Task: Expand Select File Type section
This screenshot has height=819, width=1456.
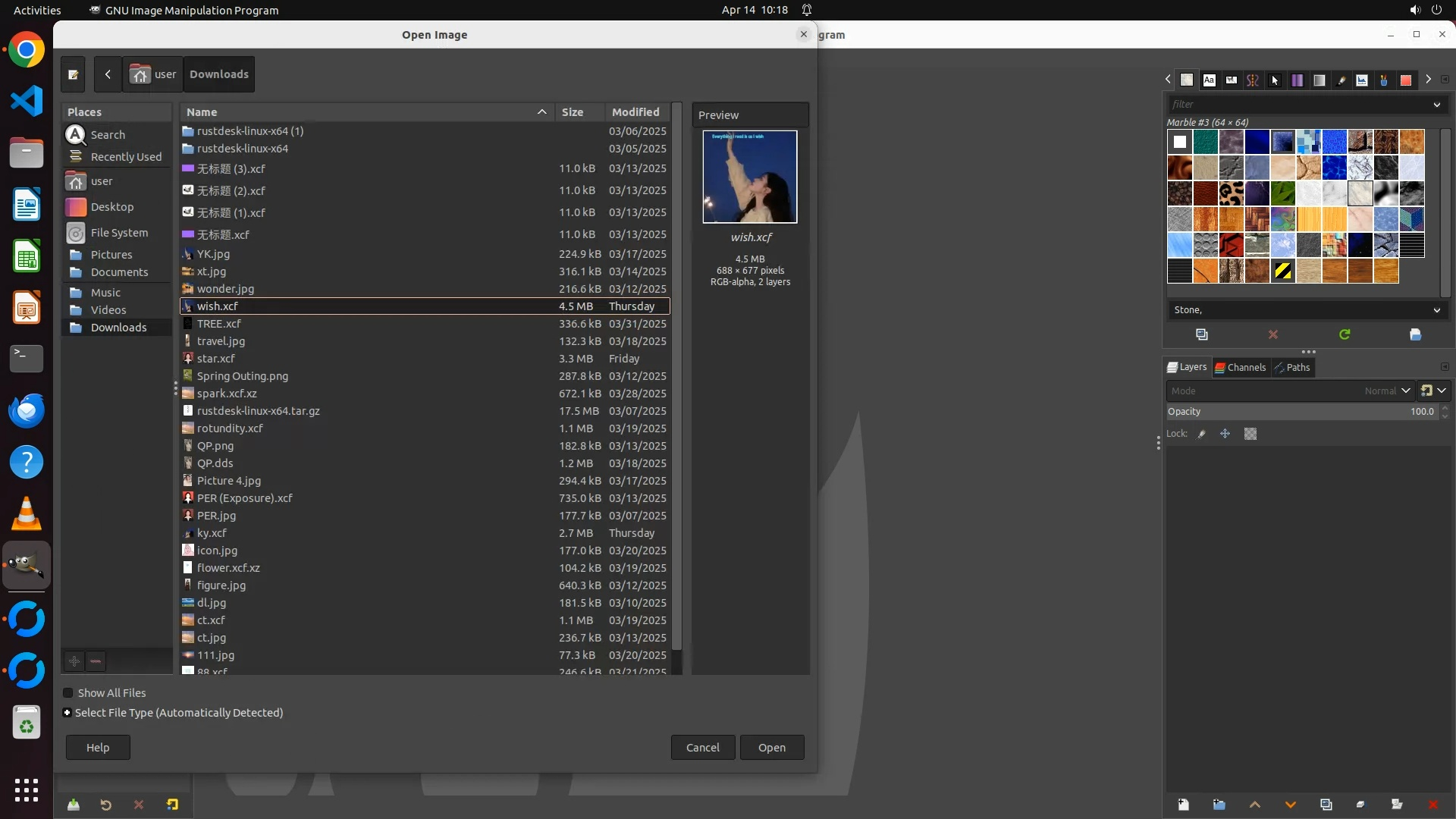Action: [x=67, y=713]
